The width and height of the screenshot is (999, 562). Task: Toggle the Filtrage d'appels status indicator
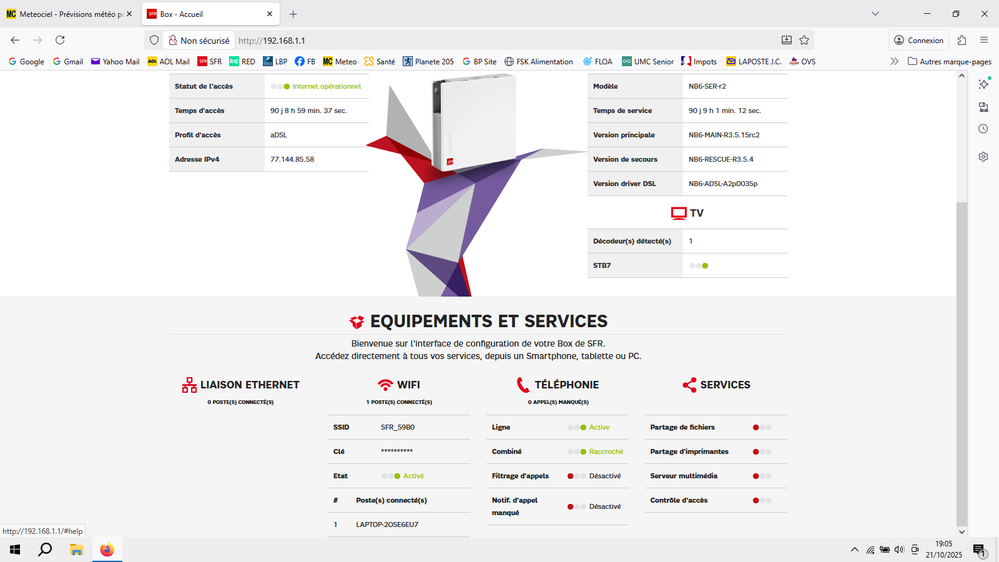(x=577, y=476)
